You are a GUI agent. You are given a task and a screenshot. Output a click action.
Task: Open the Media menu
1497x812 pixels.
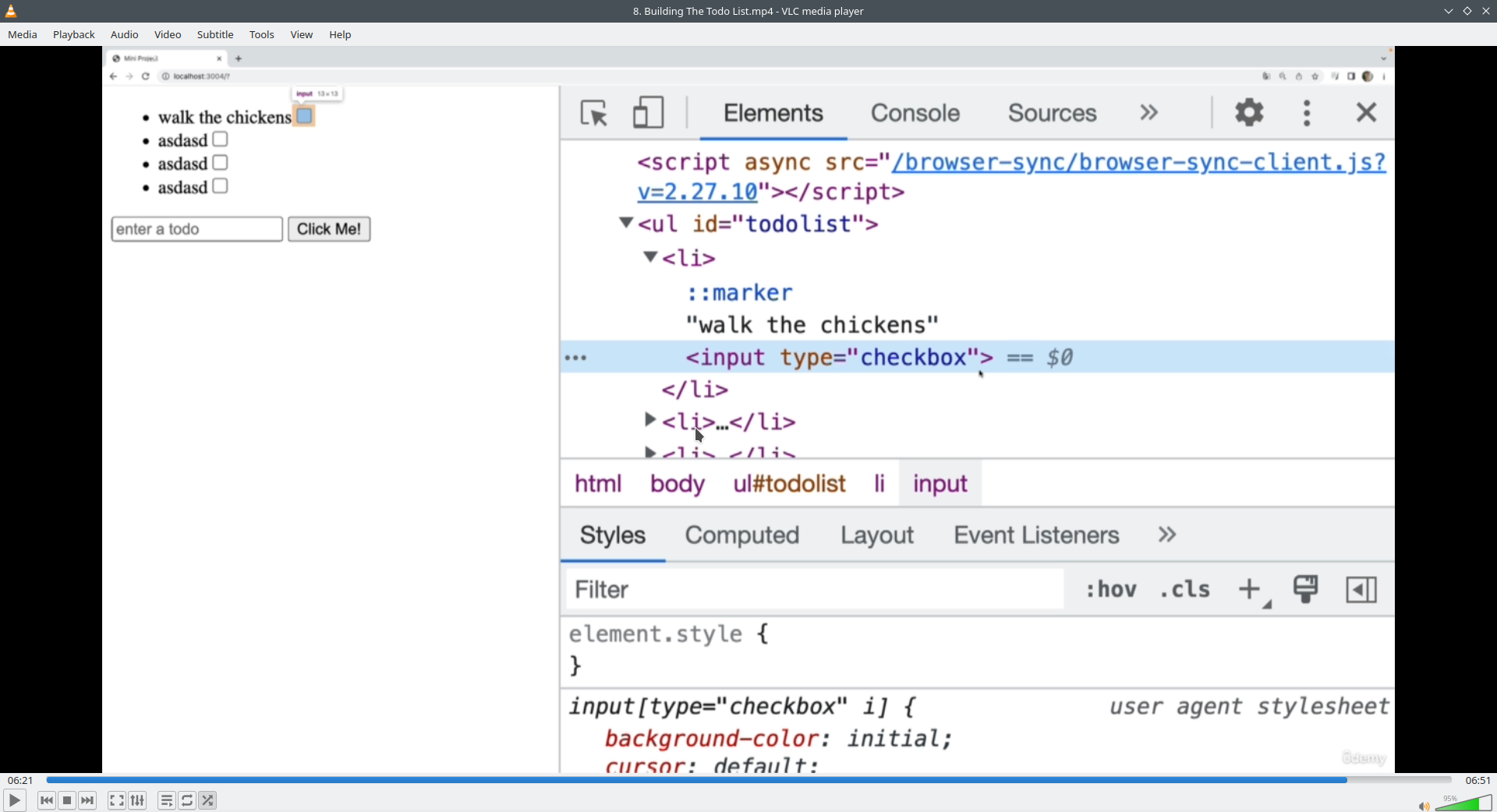pyautogui.click(x=23, y=35)
